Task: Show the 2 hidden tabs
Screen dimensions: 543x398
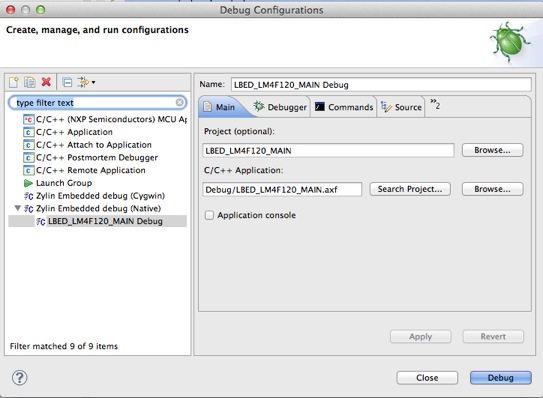Action: click(x=435, y=104)
